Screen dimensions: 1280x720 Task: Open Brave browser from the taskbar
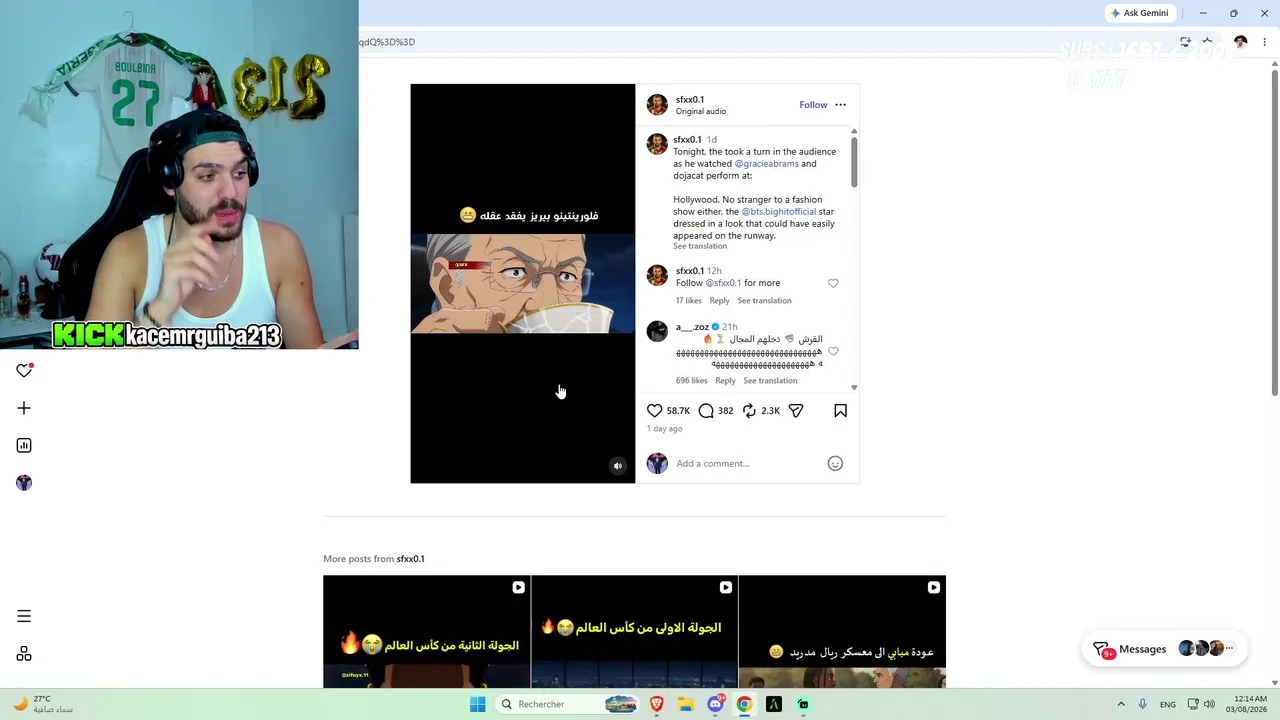click(657, 704)
